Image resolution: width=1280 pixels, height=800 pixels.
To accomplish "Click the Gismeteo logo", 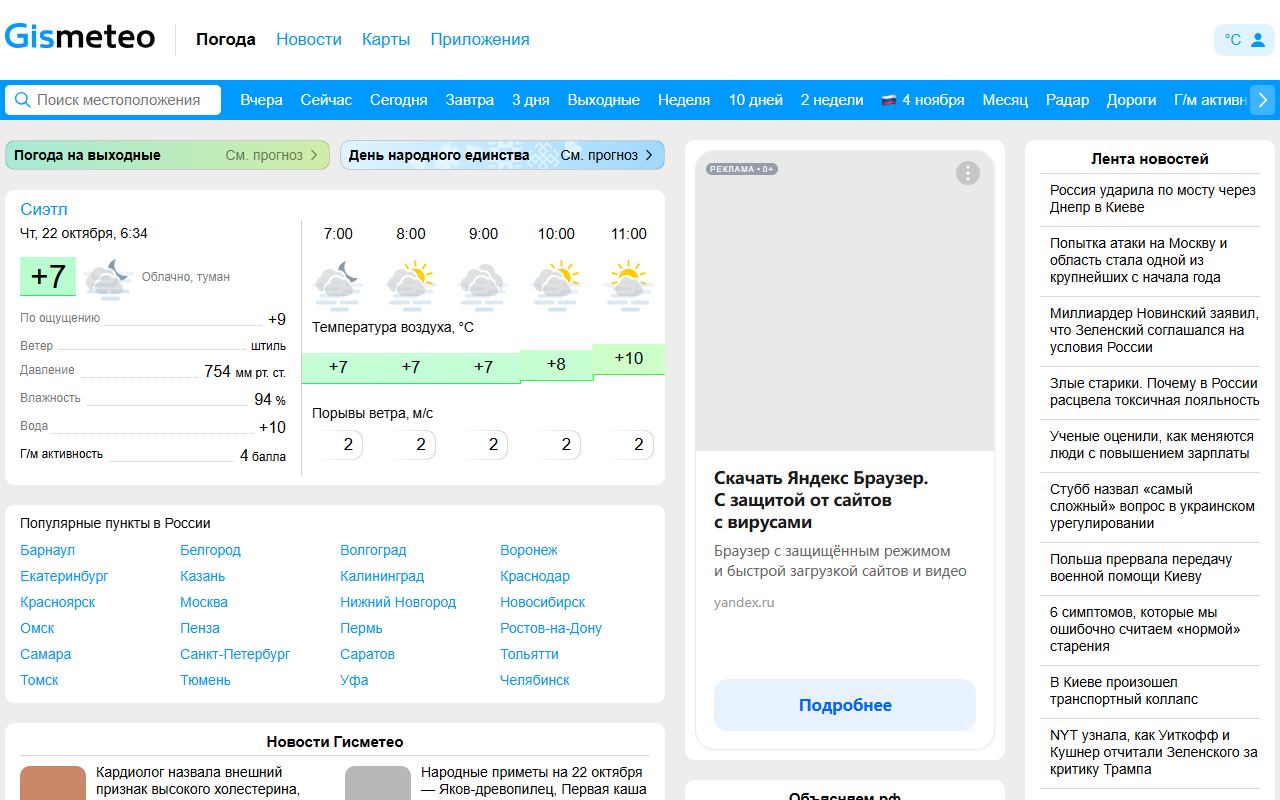I will coord(80,38).
